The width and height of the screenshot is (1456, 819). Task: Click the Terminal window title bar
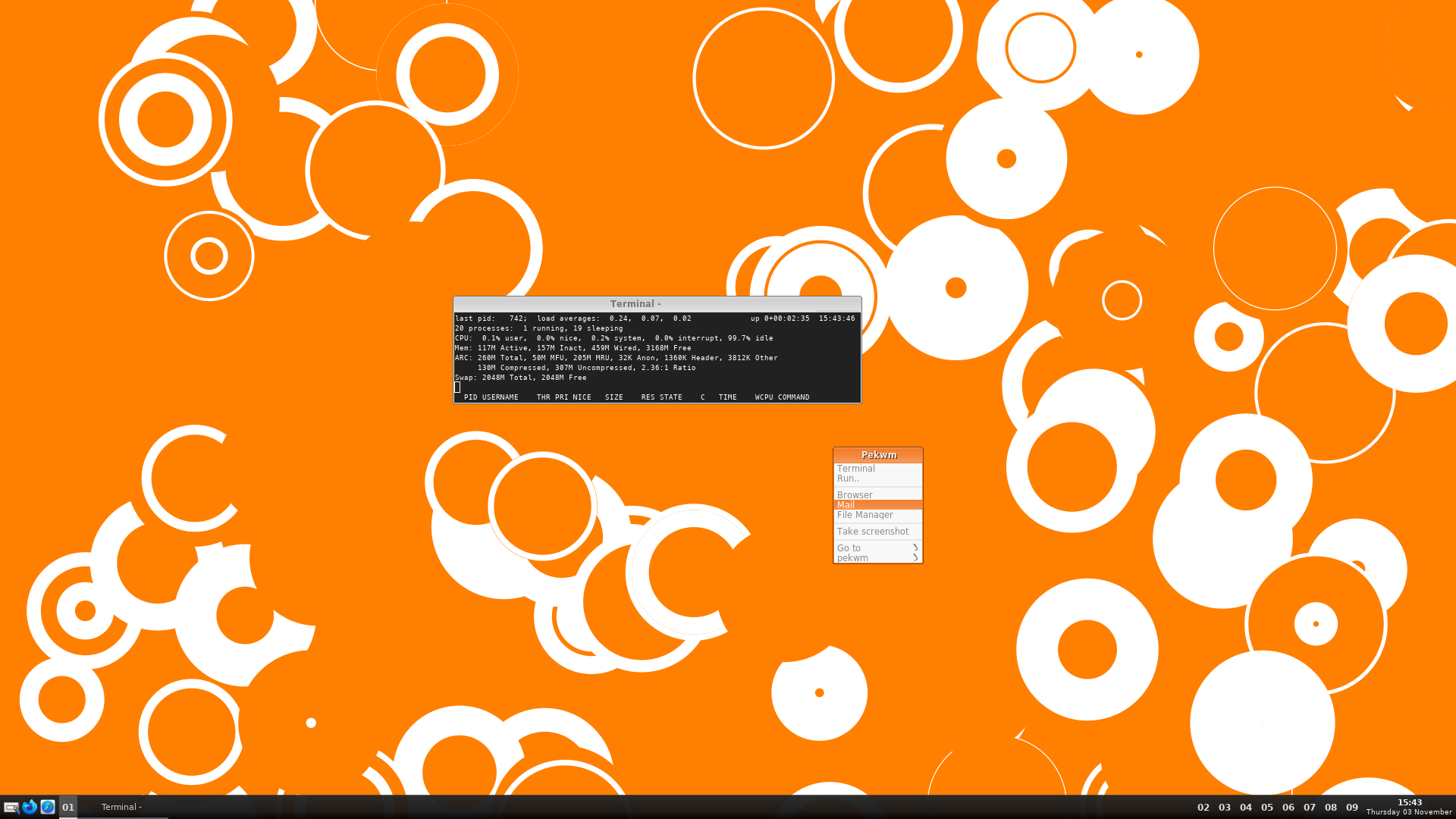[657, 304]
